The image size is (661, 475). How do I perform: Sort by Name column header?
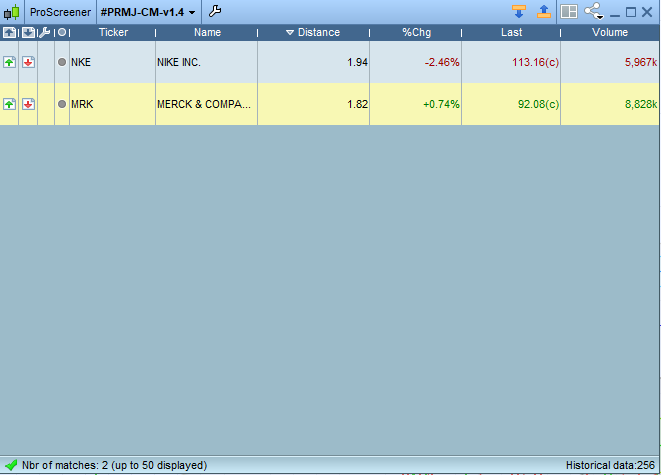(x=207, y=32)
